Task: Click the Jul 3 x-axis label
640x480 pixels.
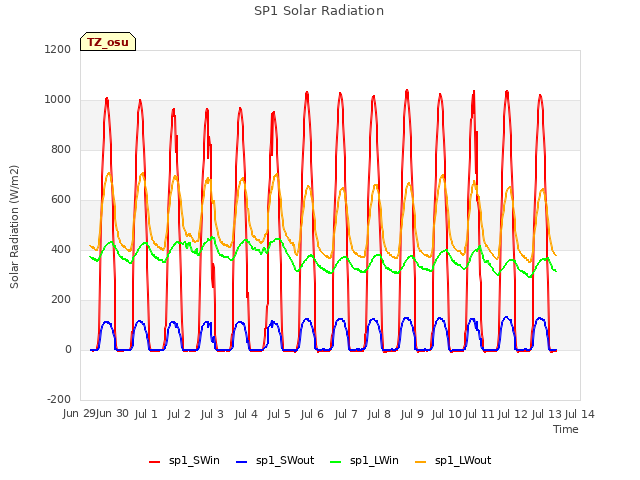Action: coord(212,414)
